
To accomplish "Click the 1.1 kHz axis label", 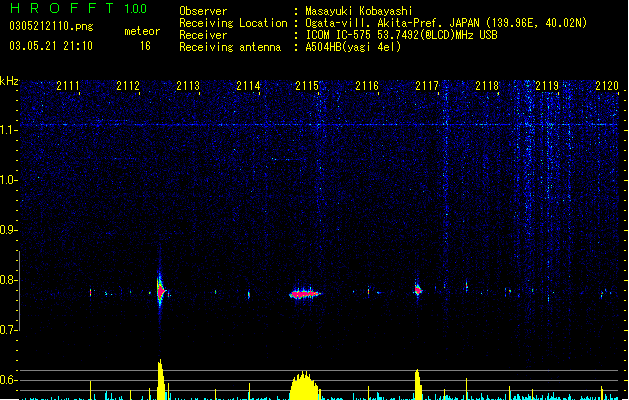I will click(x=8, y=130).
